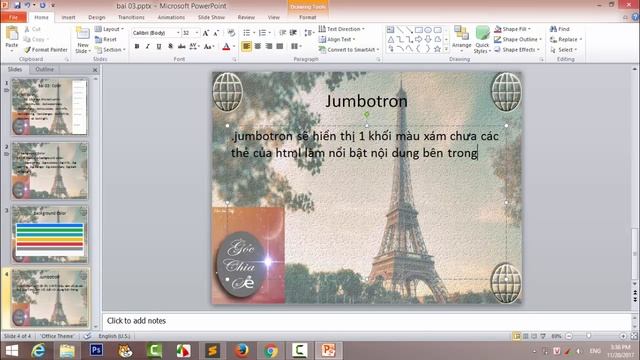Shrink the font size
The width and height of the screenshot is (640, 360).
216,33
